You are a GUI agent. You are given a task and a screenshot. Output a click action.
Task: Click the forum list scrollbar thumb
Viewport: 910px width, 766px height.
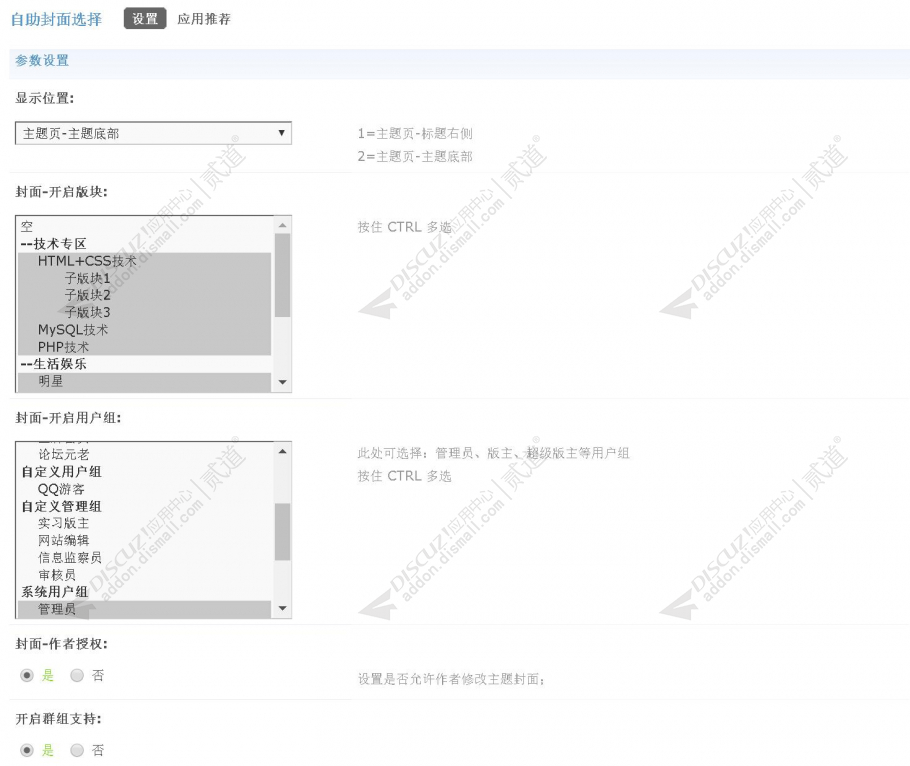[282, 275]
